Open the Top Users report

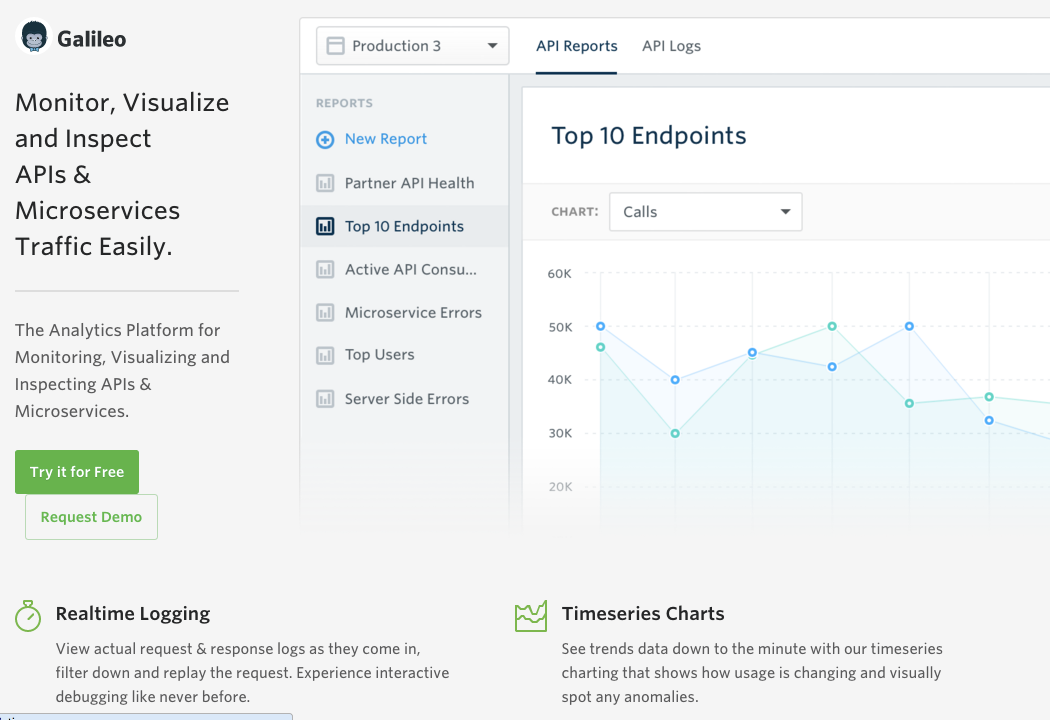tap(404, 355)
